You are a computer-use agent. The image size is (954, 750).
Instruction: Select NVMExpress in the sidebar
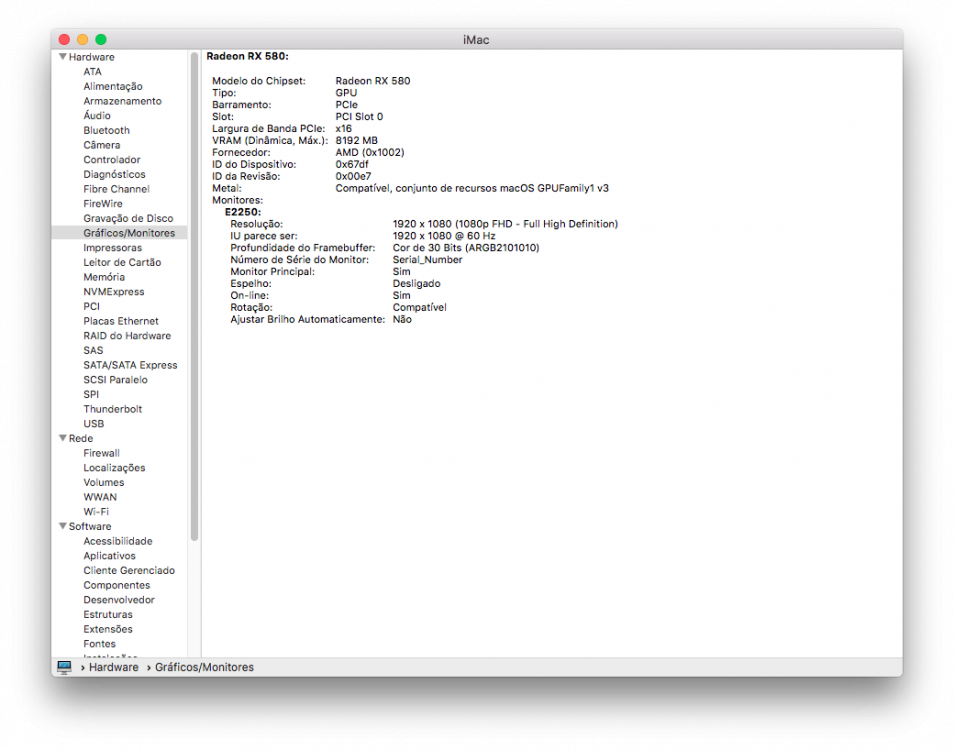click(114, 291)
